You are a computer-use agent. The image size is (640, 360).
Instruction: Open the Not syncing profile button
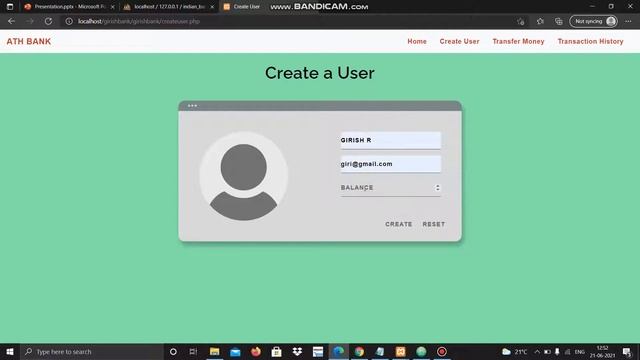pyautogui.click(x=593, y=21)
